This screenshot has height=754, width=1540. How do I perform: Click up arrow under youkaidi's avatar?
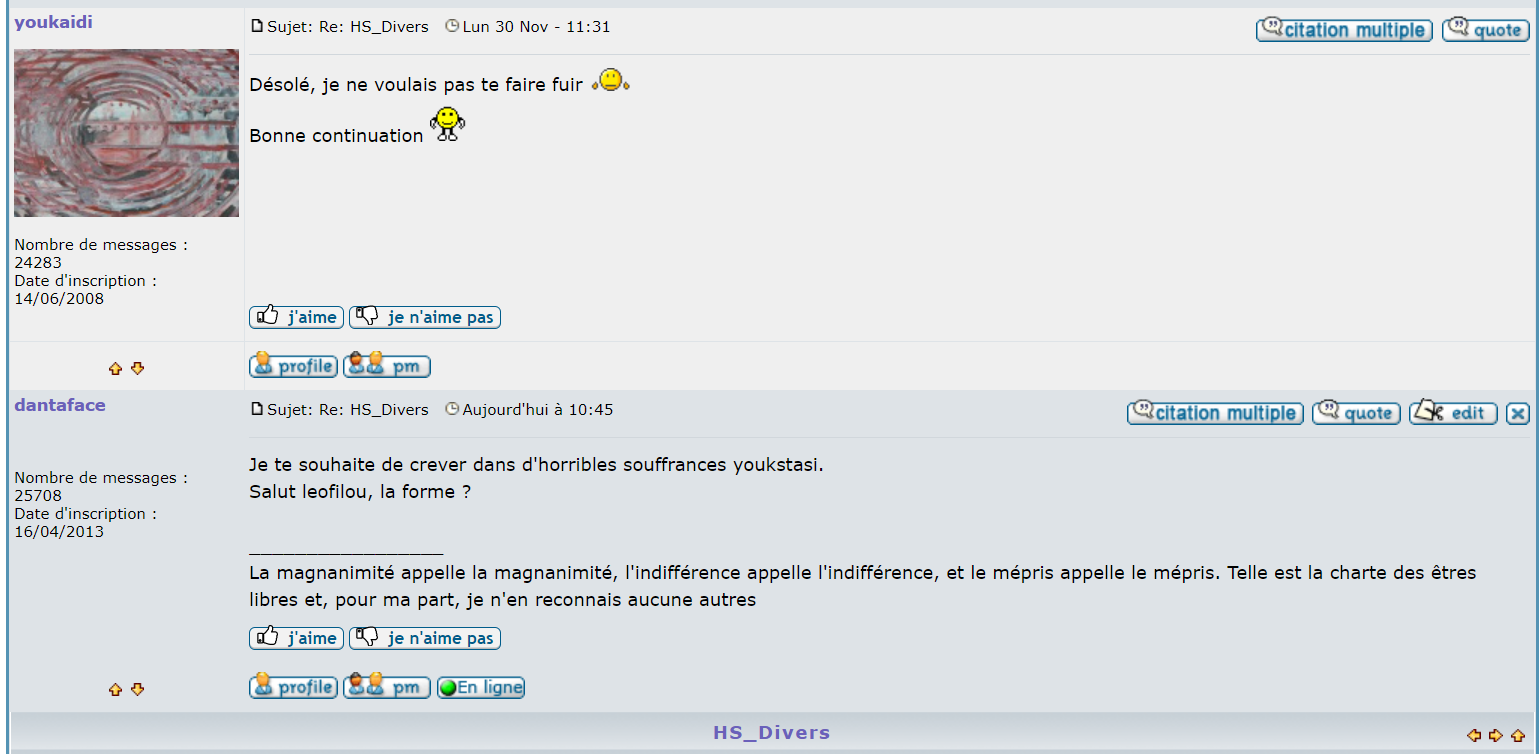115,369
